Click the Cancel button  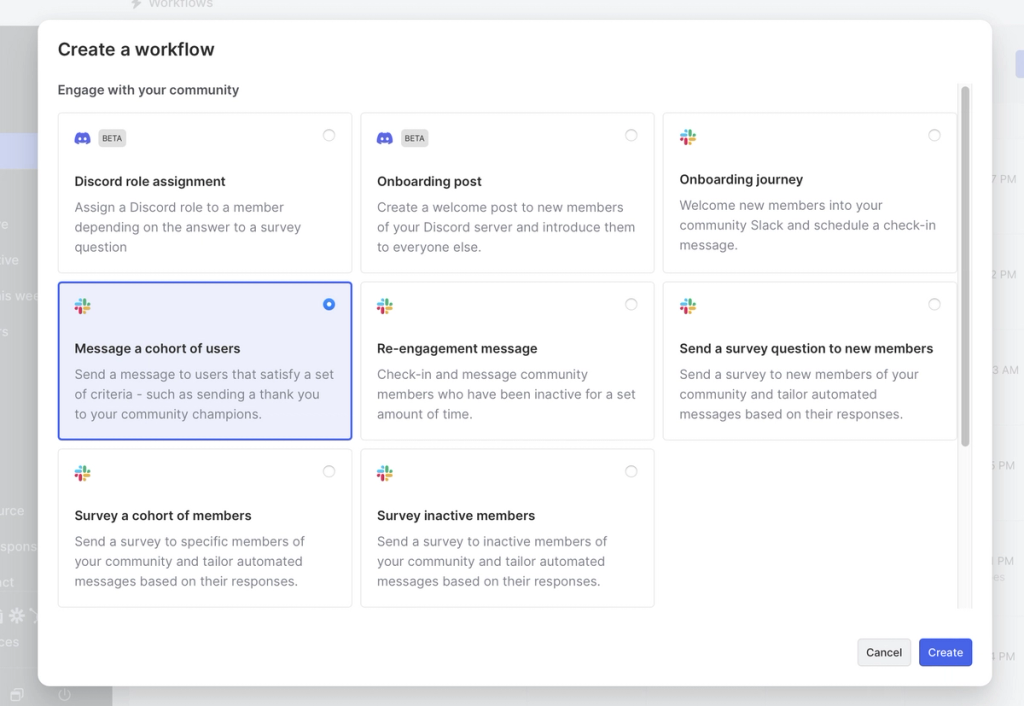(x=883, y=652)
